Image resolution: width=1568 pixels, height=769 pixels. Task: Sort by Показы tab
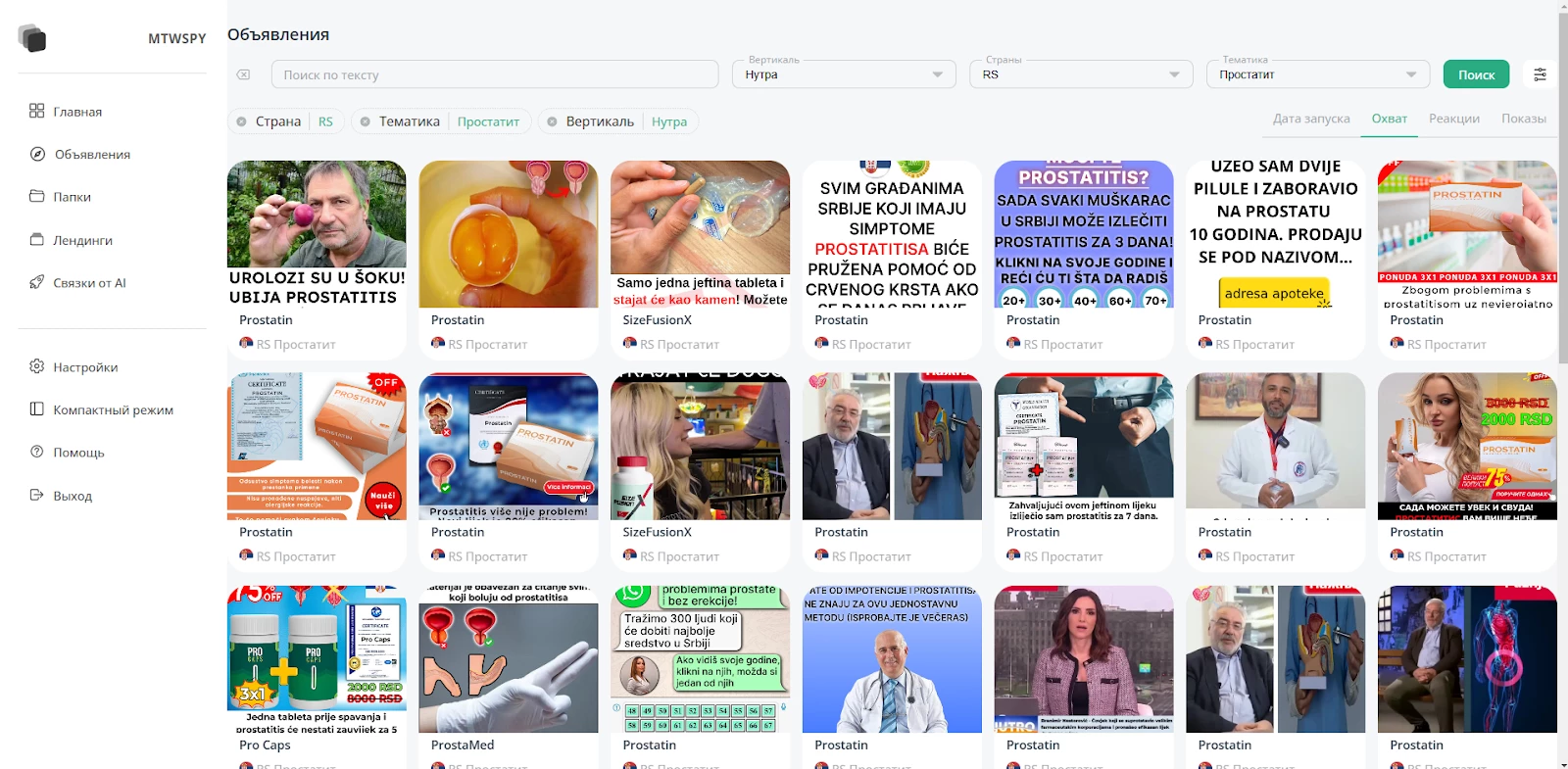(1524, 119)
